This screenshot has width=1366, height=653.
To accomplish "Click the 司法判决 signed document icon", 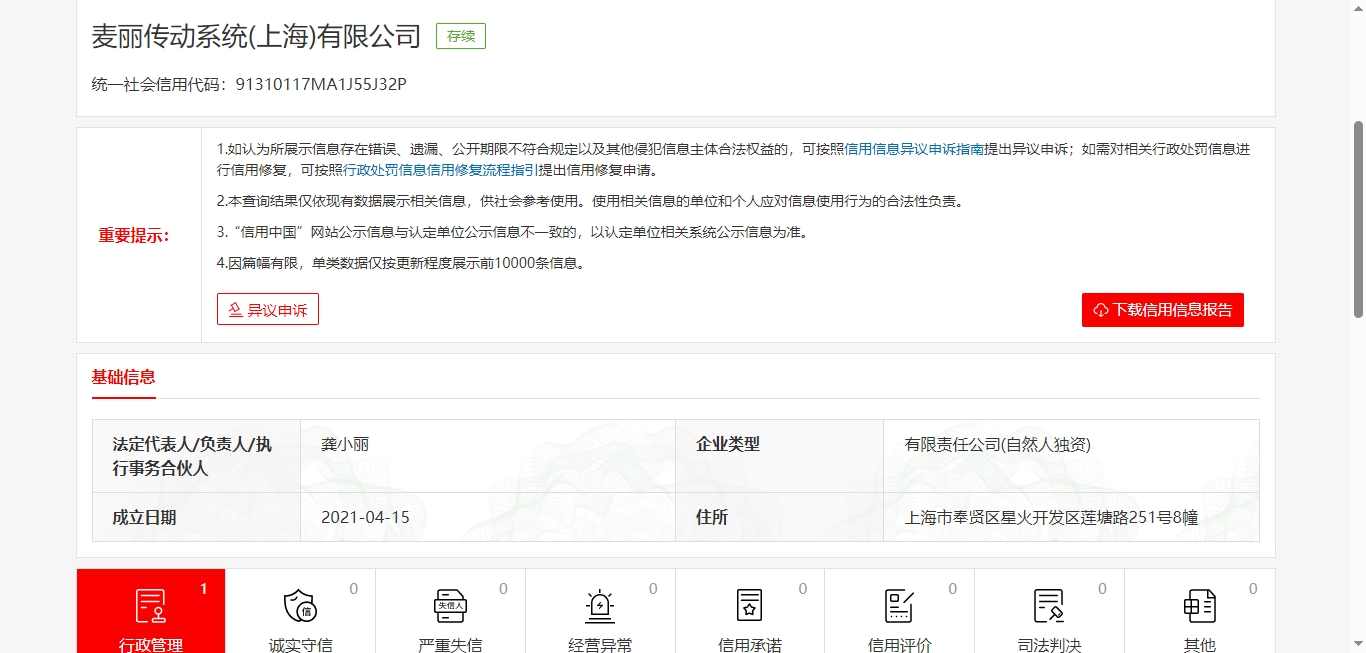I will (1049, 606).
